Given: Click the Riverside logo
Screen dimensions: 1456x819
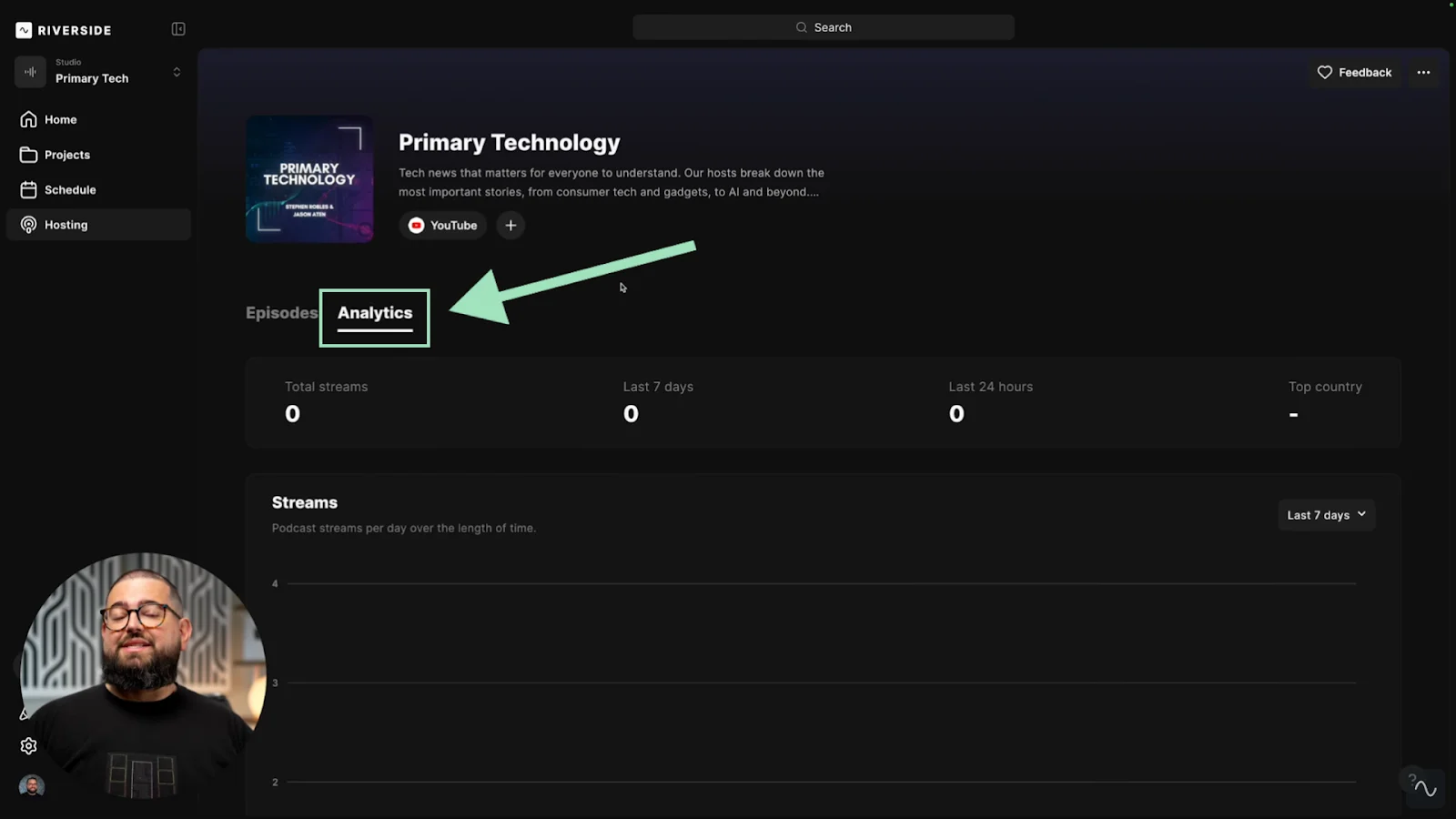Looking at the screenshot, I should coord(64,30).
